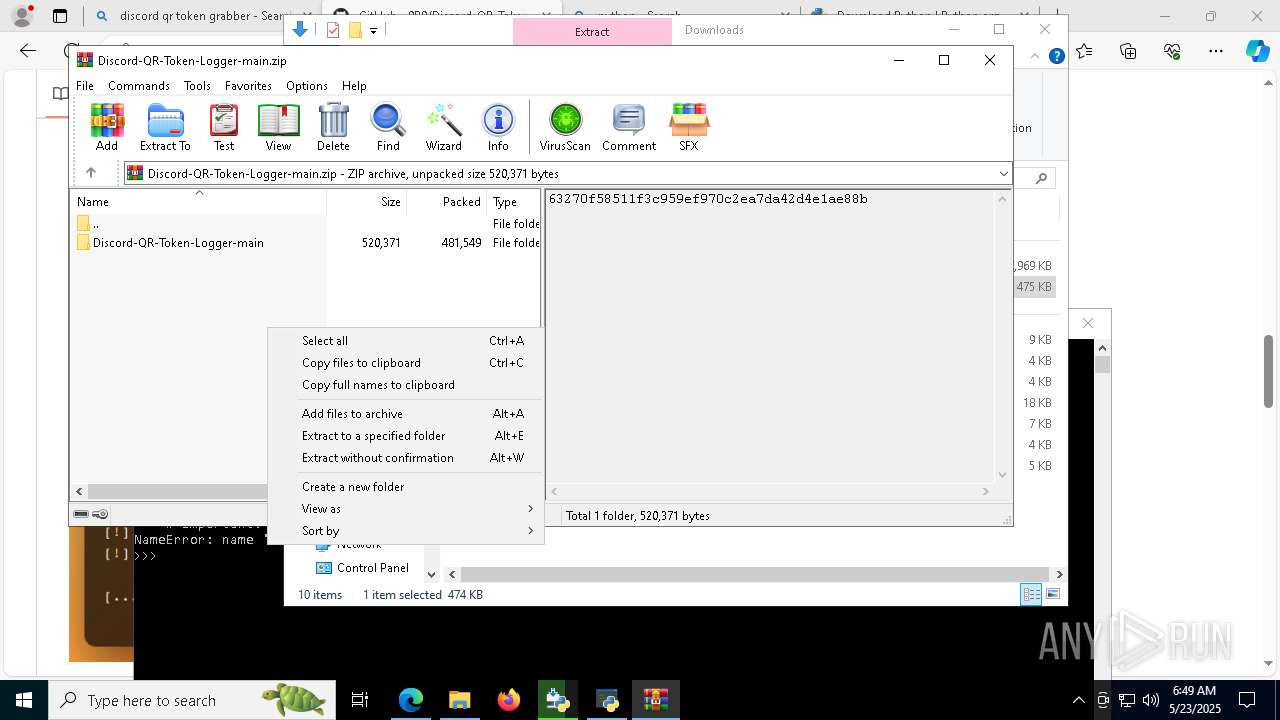Select the Discord-QR-Token-Logger-main folder row
The image size is (1280, 720).
click(x=306, y=243)
